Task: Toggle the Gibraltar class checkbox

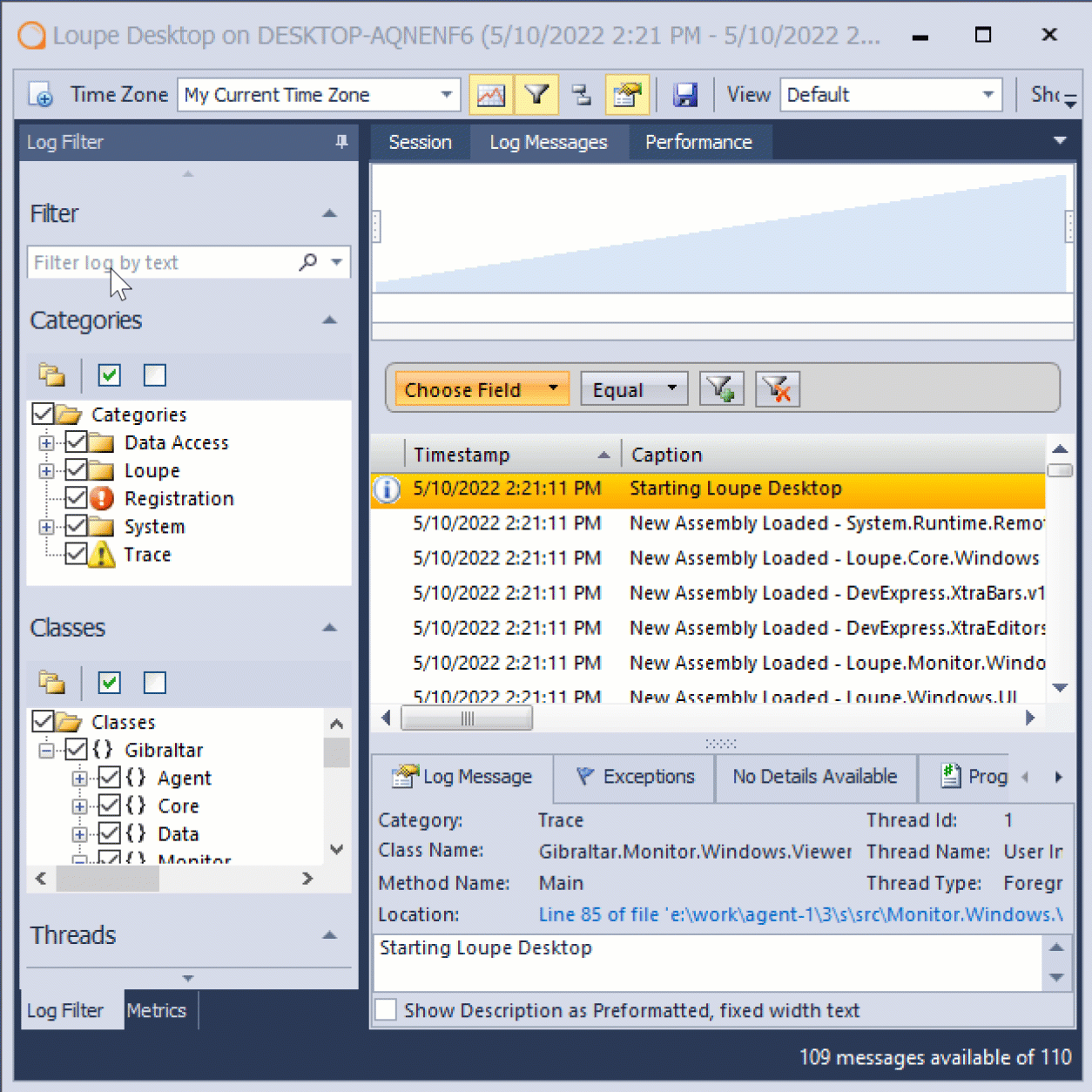Action: (x=76, y=749)
